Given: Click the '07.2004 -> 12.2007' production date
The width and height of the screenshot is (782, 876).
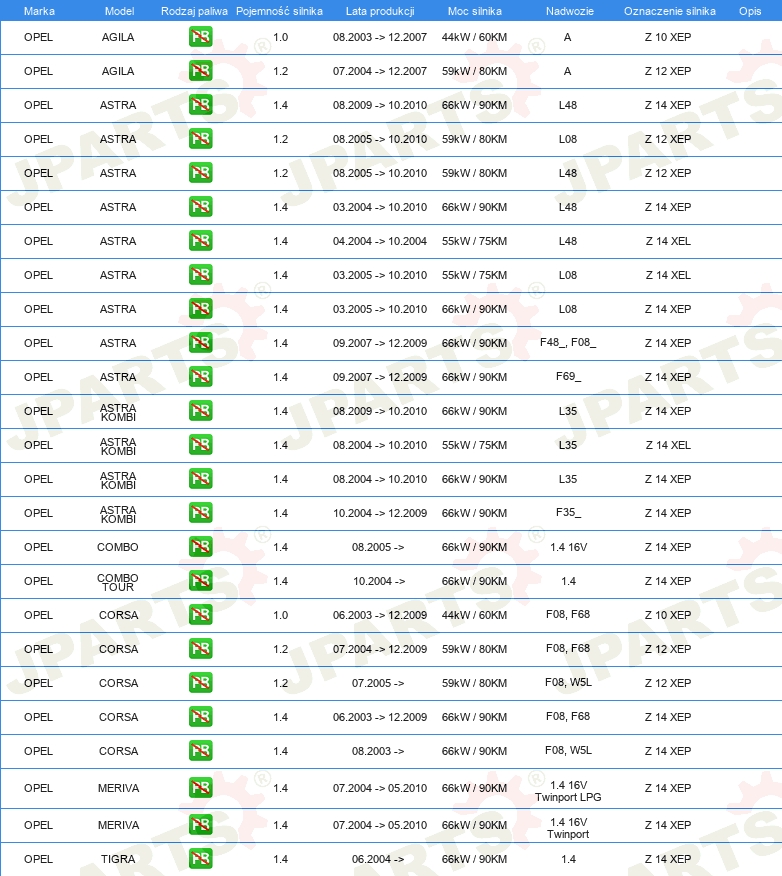Looking at the screenshot, I should point(380,71).
